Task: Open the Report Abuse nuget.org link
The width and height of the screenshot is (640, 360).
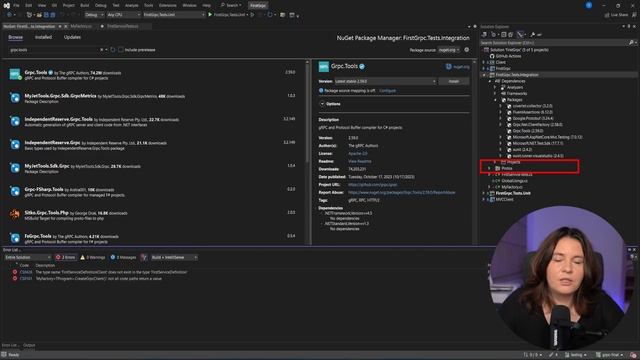Action: pyautogui.click(x=401, y=192)
